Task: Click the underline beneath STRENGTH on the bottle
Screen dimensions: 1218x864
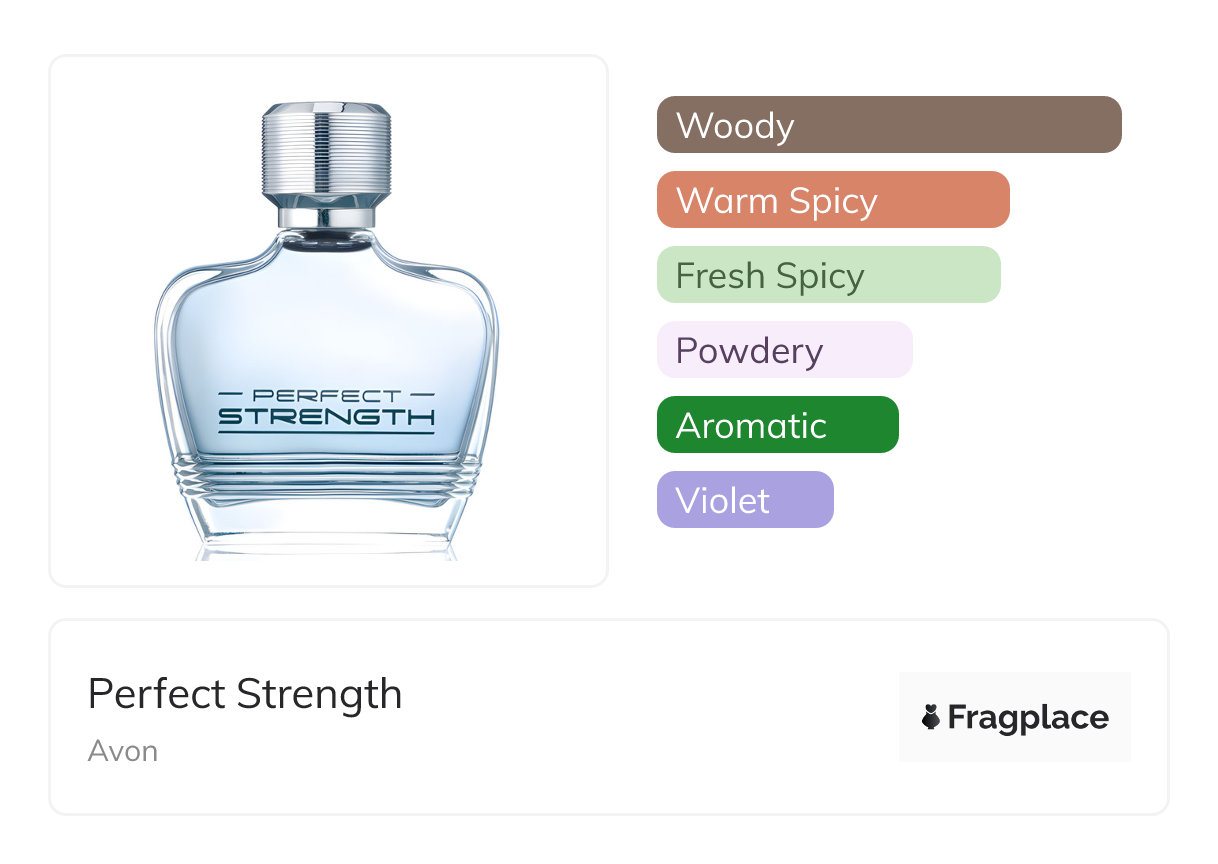Action: point(326,433)
